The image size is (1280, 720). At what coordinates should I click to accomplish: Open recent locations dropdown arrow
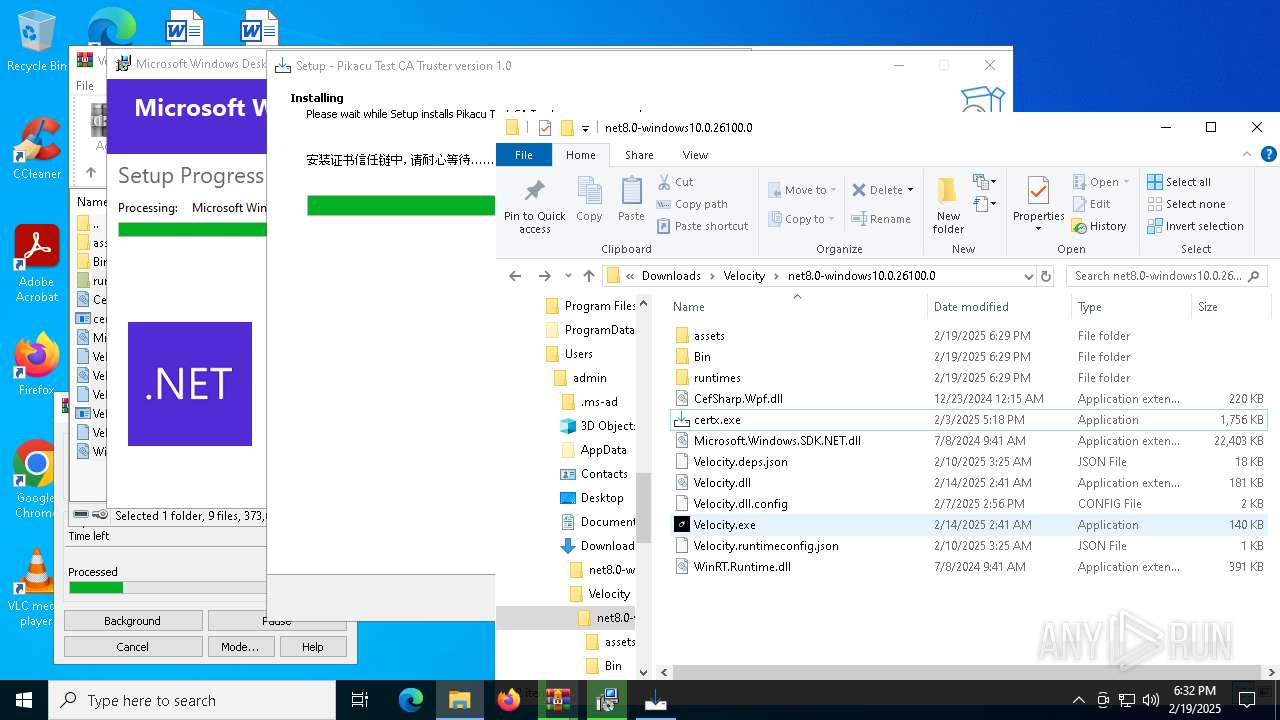point(568,277)
